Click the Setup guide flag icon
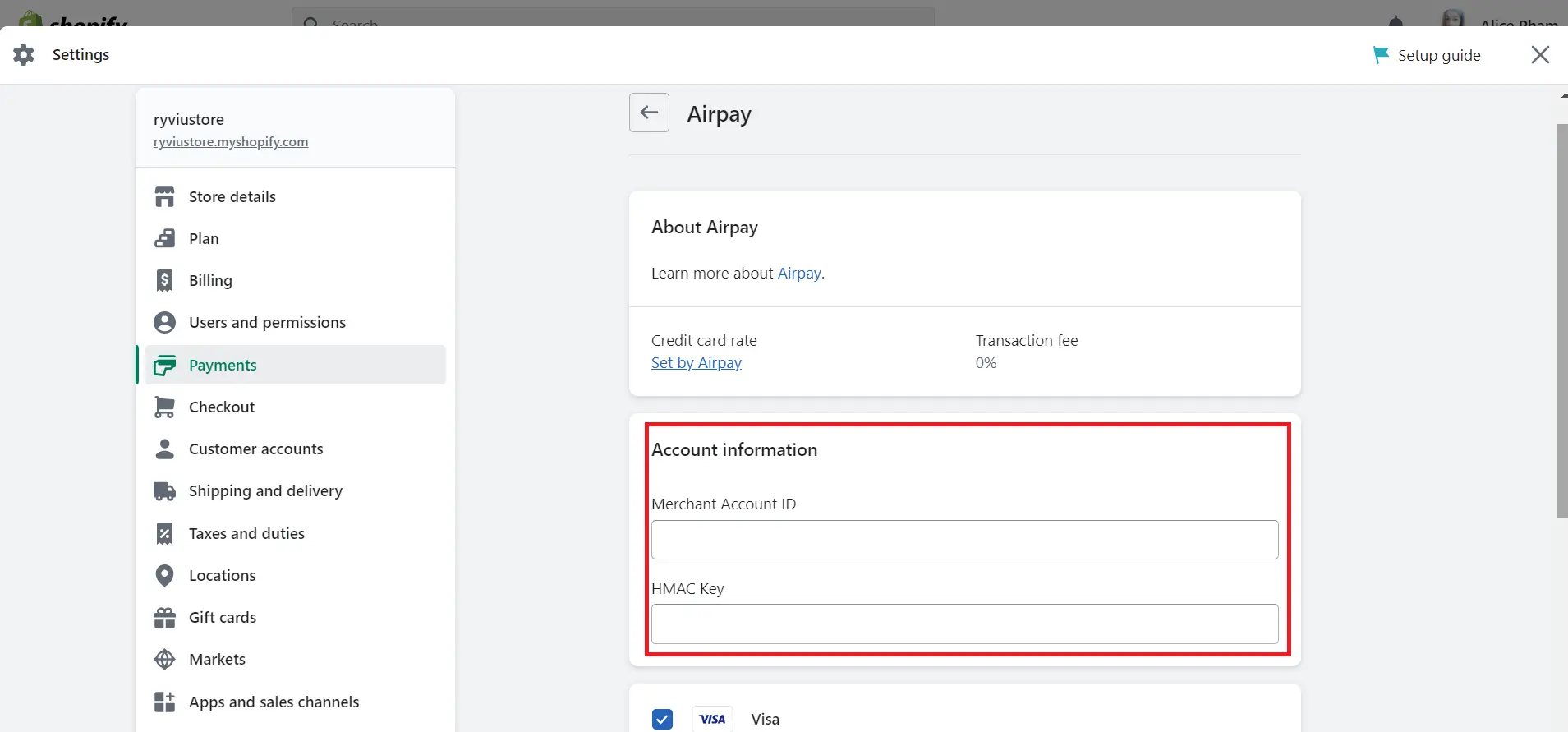1568x732 pixels. click(1381, 55)
